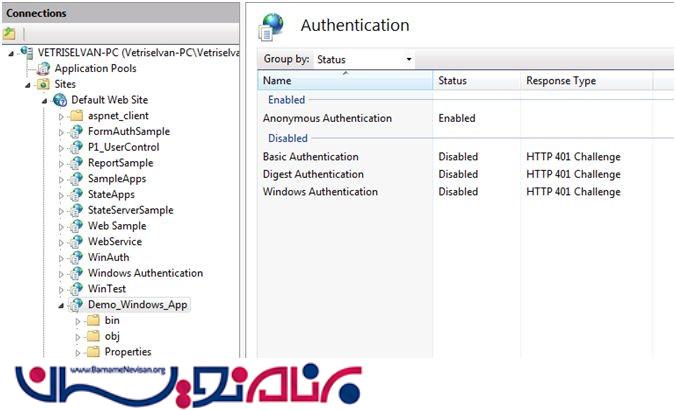Select the WebService tree item

(115, 242)
